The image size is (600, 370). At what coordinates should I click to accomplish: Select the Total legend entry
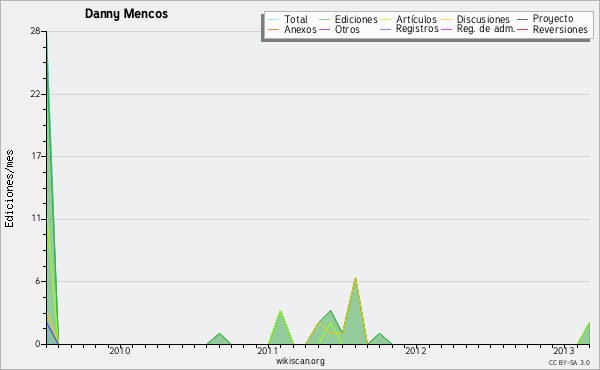tap(296, 19)
